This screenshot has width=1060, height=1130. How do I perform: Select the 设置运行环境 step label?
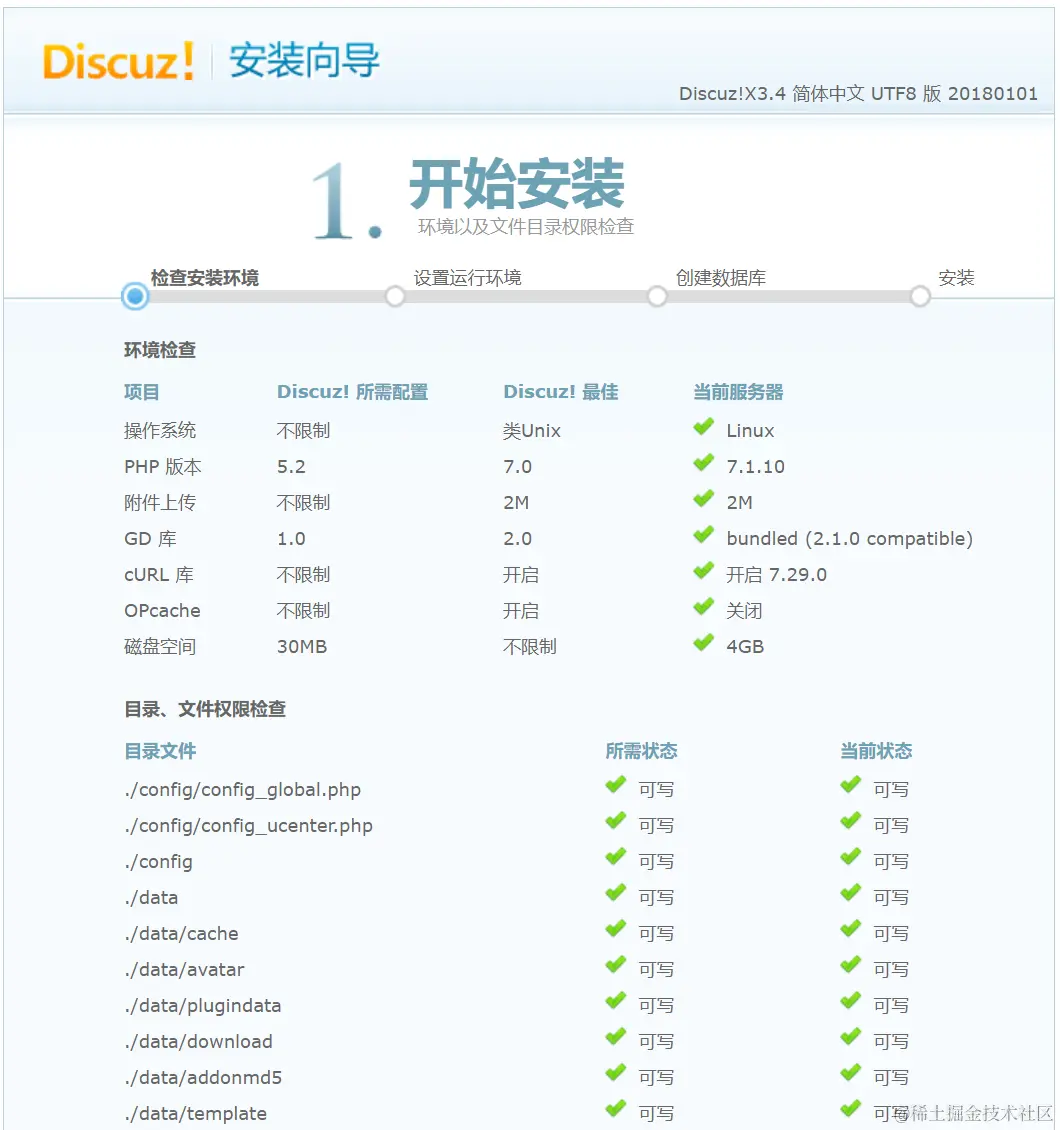click(x=468, y=278)
